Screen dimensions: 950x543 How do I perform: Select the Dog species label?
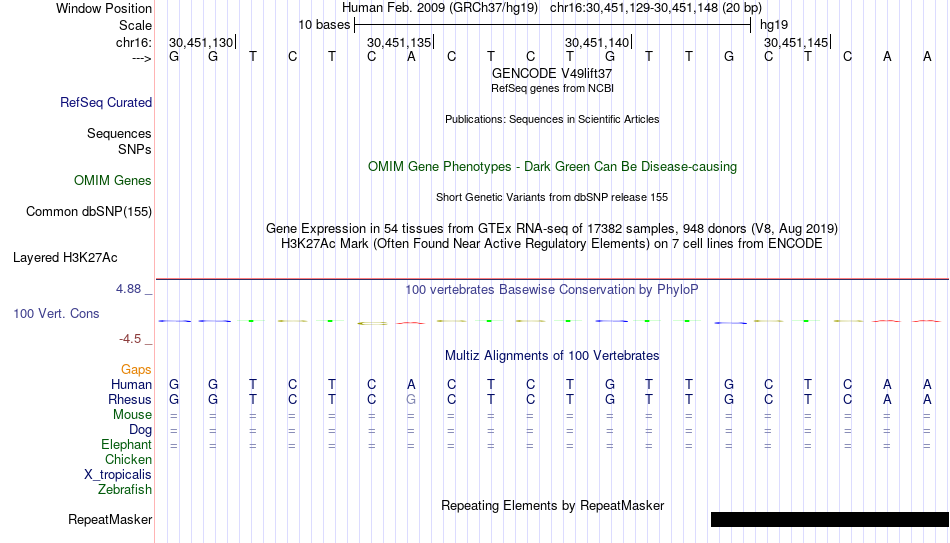click(x=141, y=430)
